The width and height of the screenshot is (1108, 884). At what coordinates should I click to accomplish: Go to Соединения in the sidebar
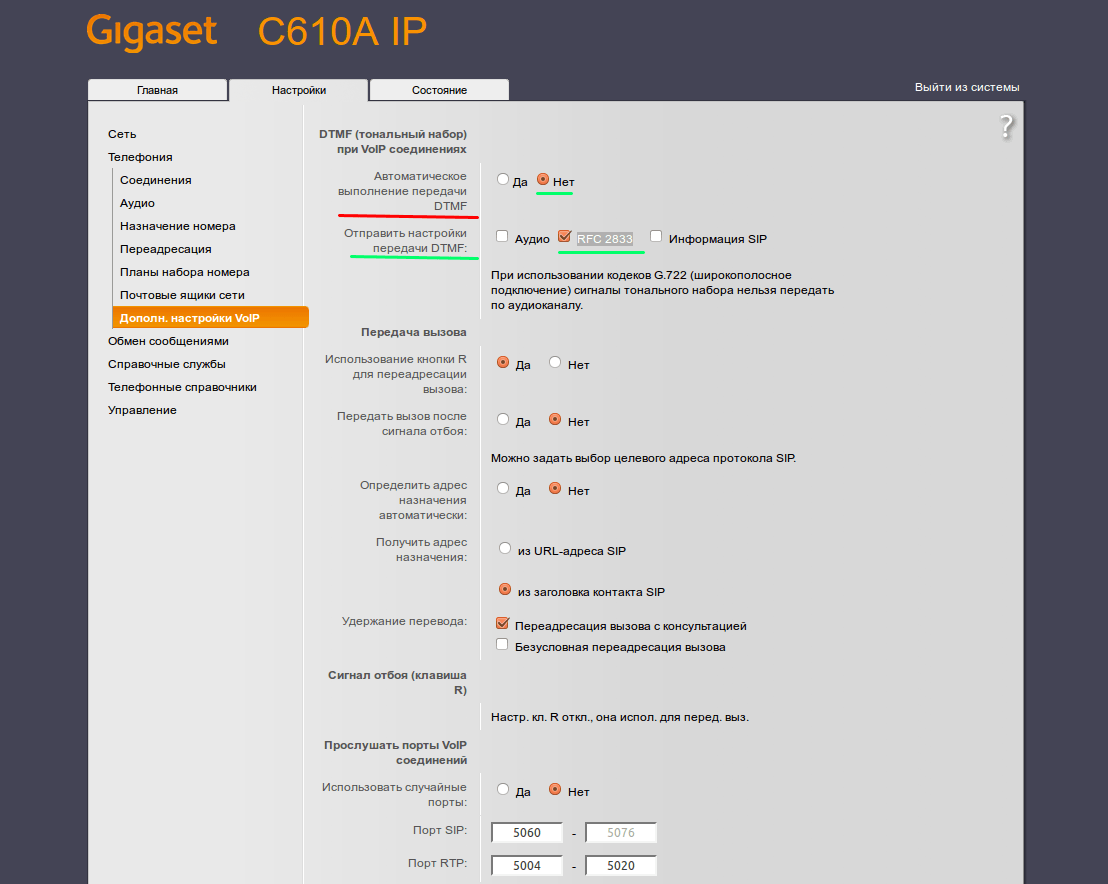coord(155,180)
